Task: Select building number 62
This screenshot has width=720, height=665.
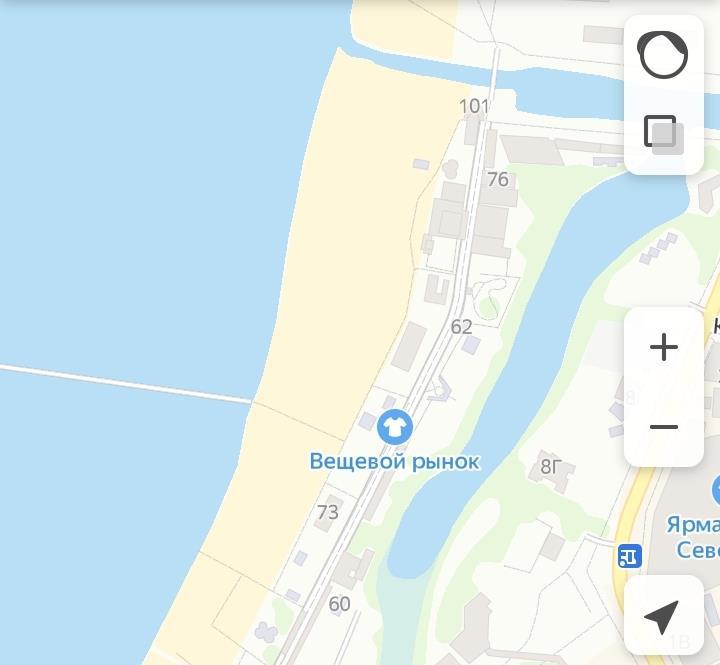Action: (x=461, y=327)
